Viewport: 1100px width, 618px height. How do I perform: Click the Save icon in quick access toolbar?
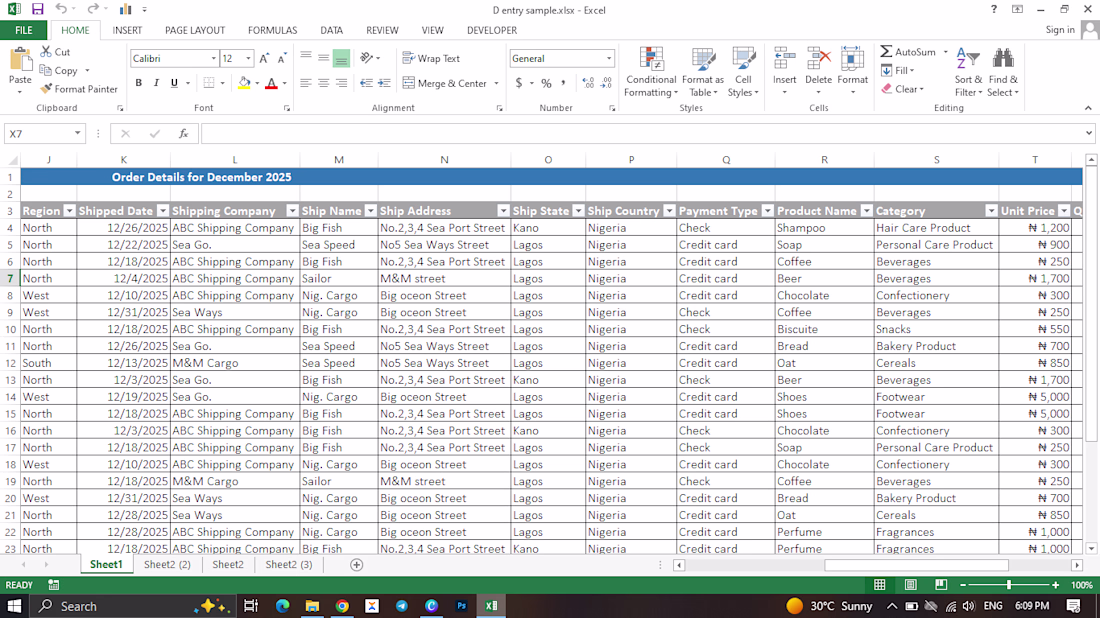pos(37,10)
